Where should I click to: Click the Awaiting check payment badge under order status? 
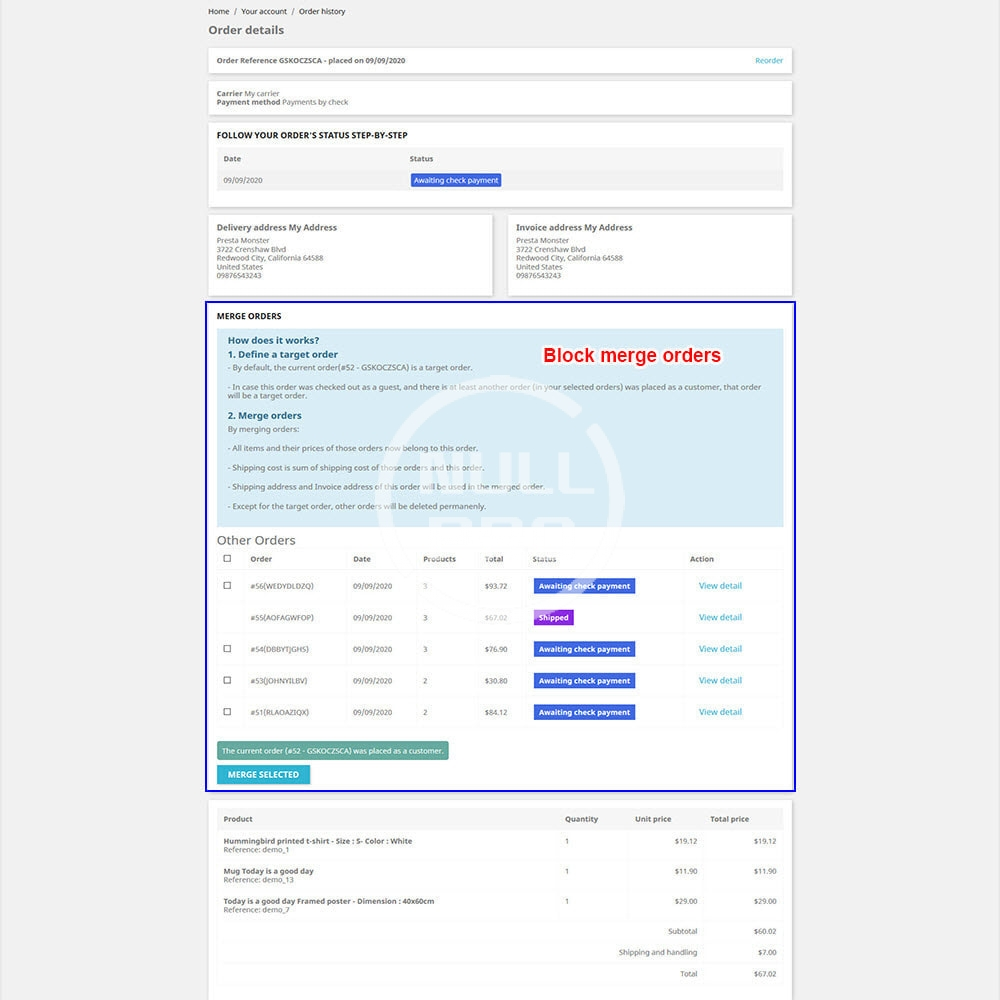[x=456, y=180]
